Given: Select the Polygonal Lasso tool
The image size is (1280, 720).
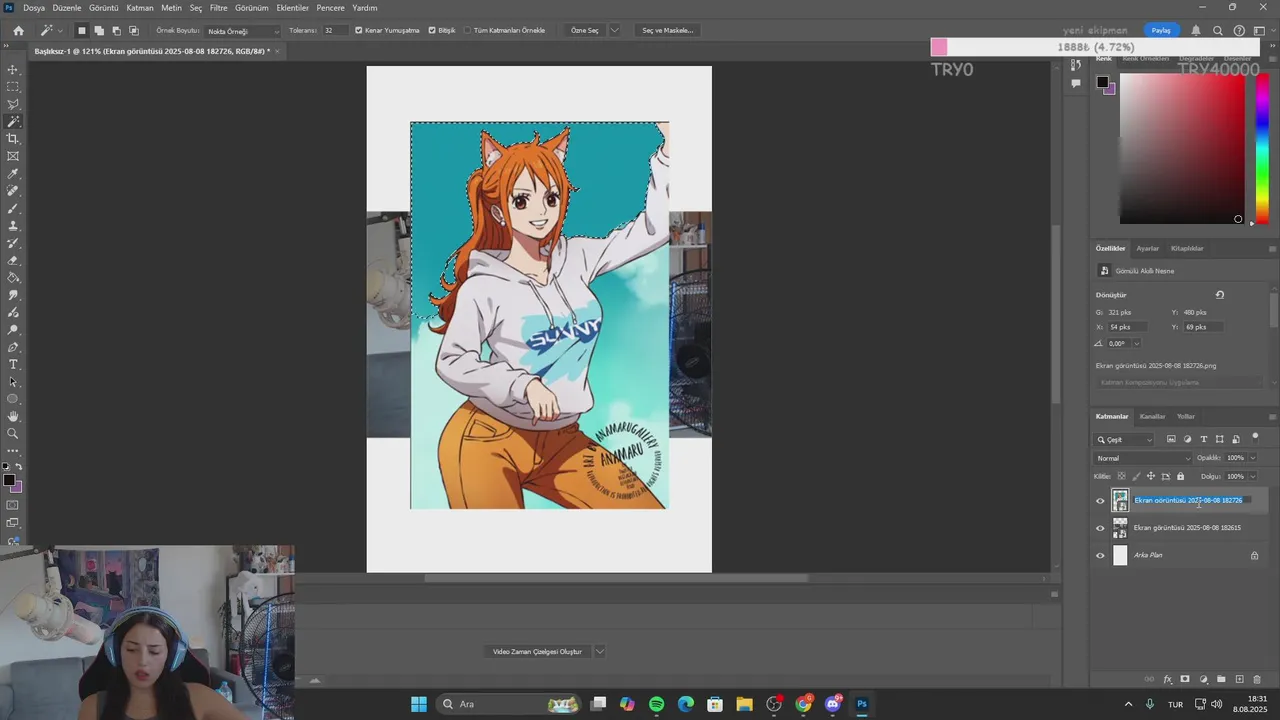Looking at the screenshot, I should pos(13,104).
